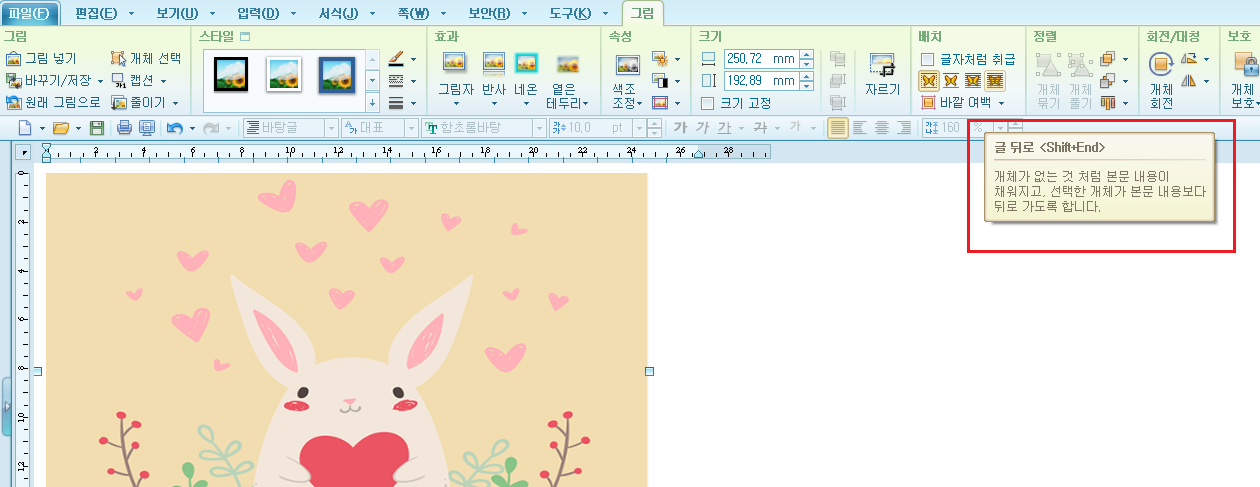Select first wrap style: square (어울림)
The height and width of the screenshot is (487, 1260).
(x=928, y=80)
